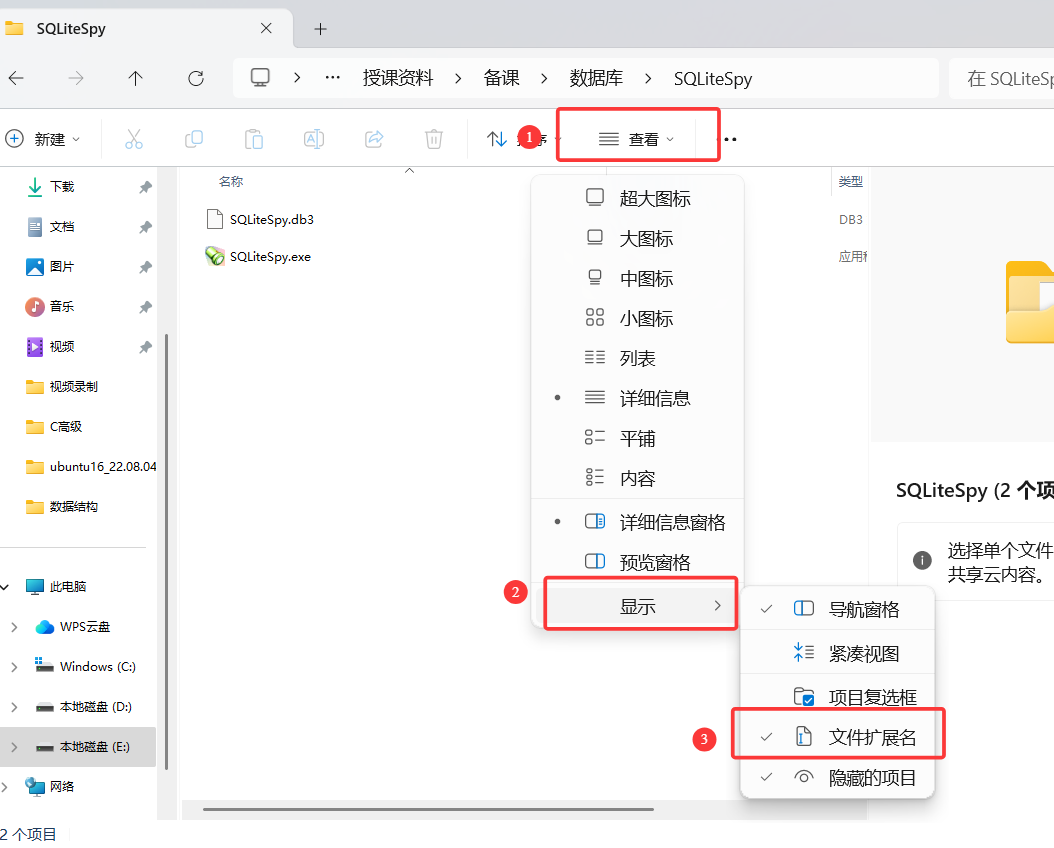Click the Sort arrows icon

497,139
